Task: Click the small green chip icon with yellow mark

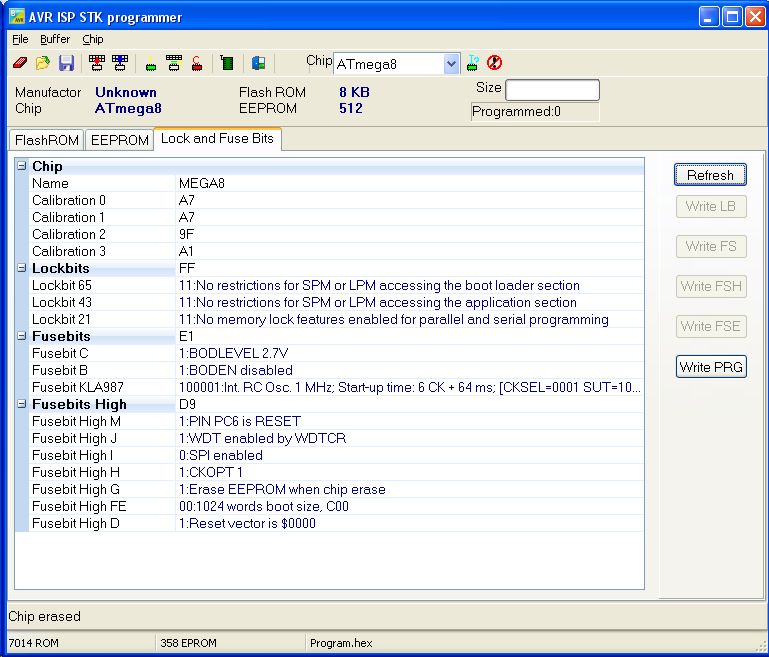Action: (151, 63)
